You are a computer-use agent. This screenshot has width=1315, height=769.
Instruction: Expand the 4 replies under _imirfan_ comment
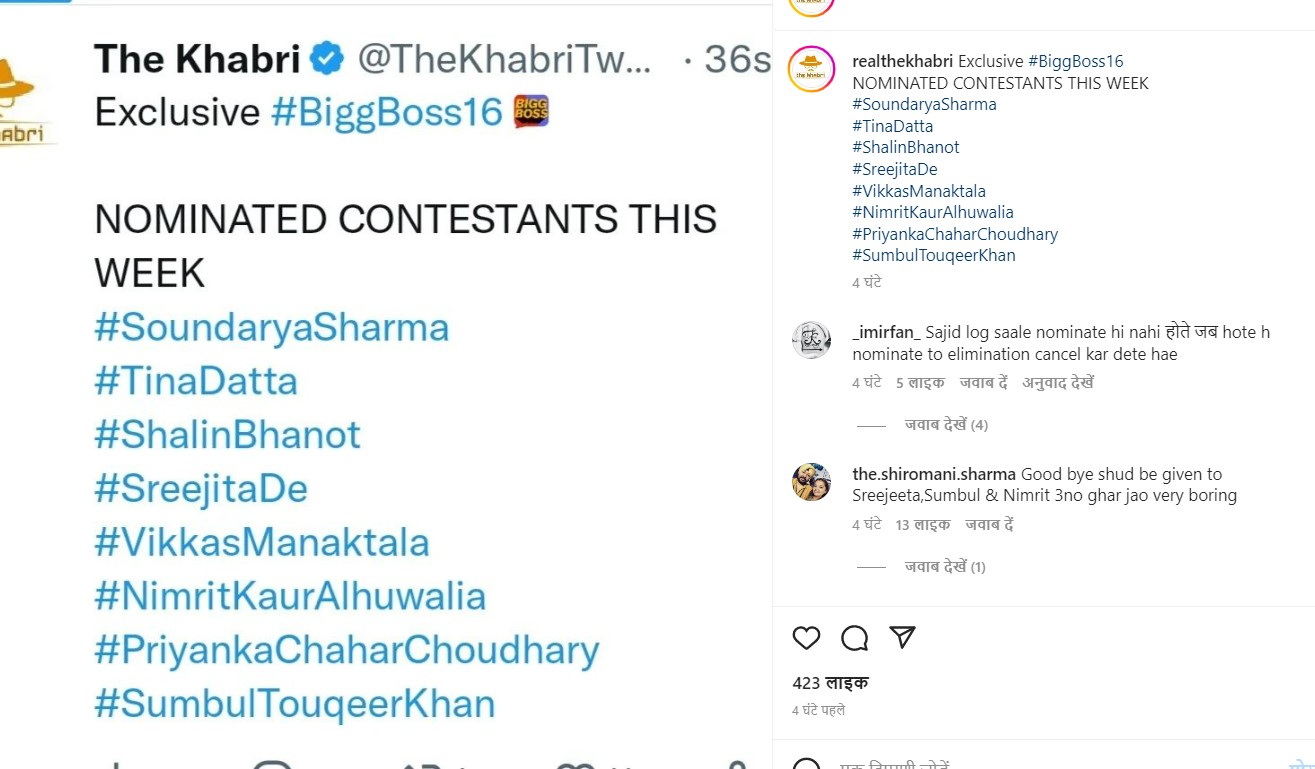[946, 425]
